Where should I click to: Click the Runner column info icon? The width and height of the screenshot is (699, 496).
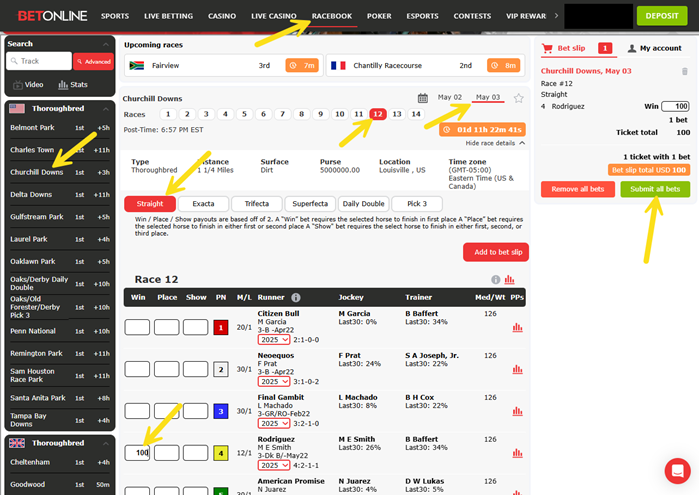(x=296, y=297)
